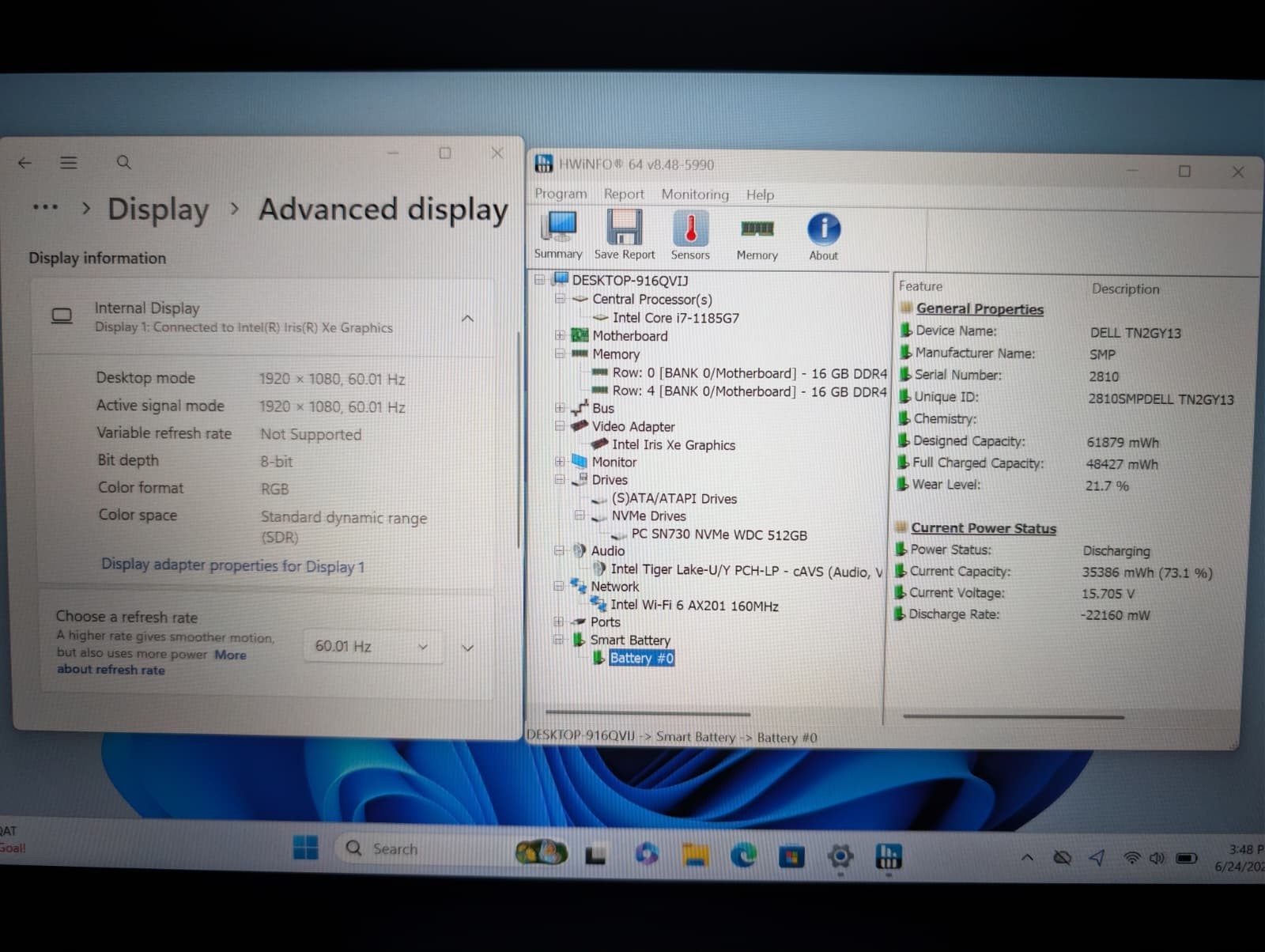Click the HWiNFO icon on the taskbar
Viewport: 1265px width, 952px height.
pyautogui.click(x=889, y=856)
